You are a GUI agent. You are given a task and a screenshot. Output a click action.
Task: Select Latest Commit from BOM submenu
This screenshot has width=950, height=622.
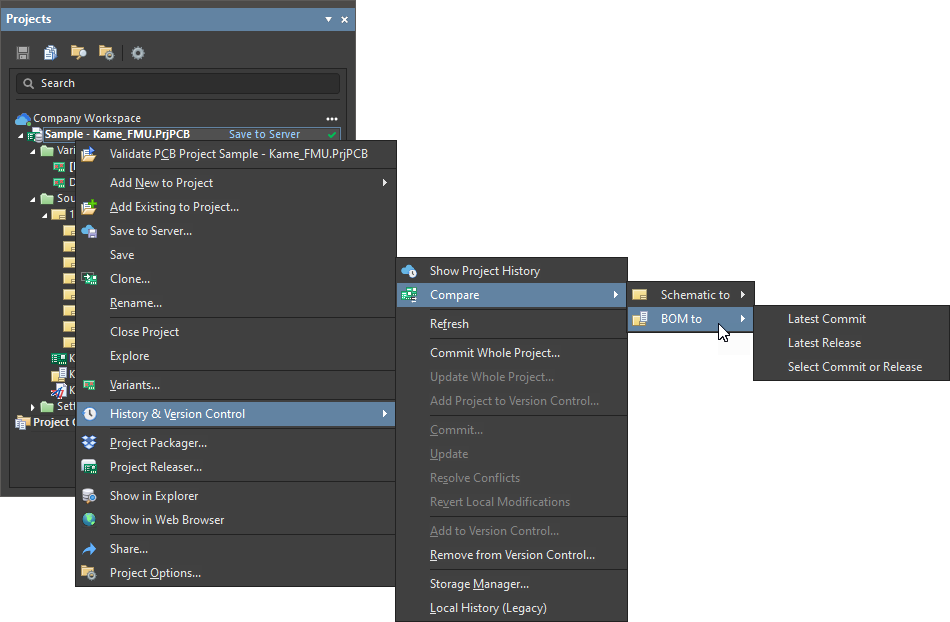pyautogui.click(x=826, y=319)
